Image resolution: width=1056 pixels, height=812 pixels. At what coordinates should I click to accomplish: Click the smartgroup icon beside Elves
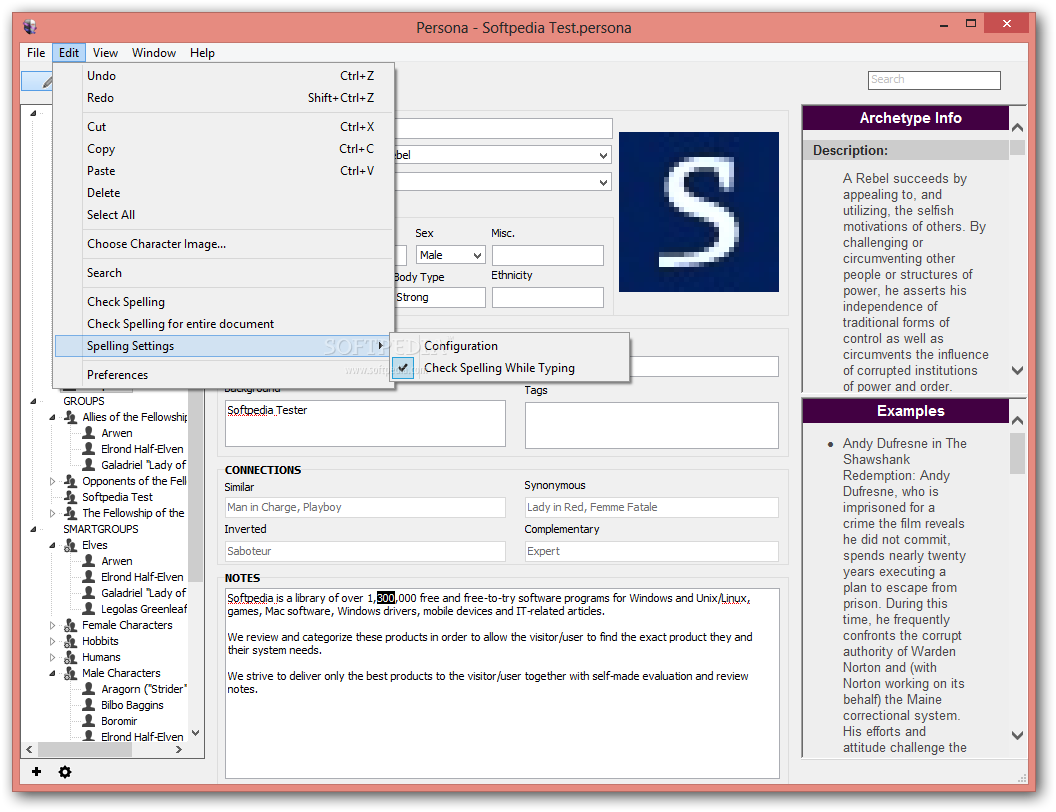coord(70,545)
